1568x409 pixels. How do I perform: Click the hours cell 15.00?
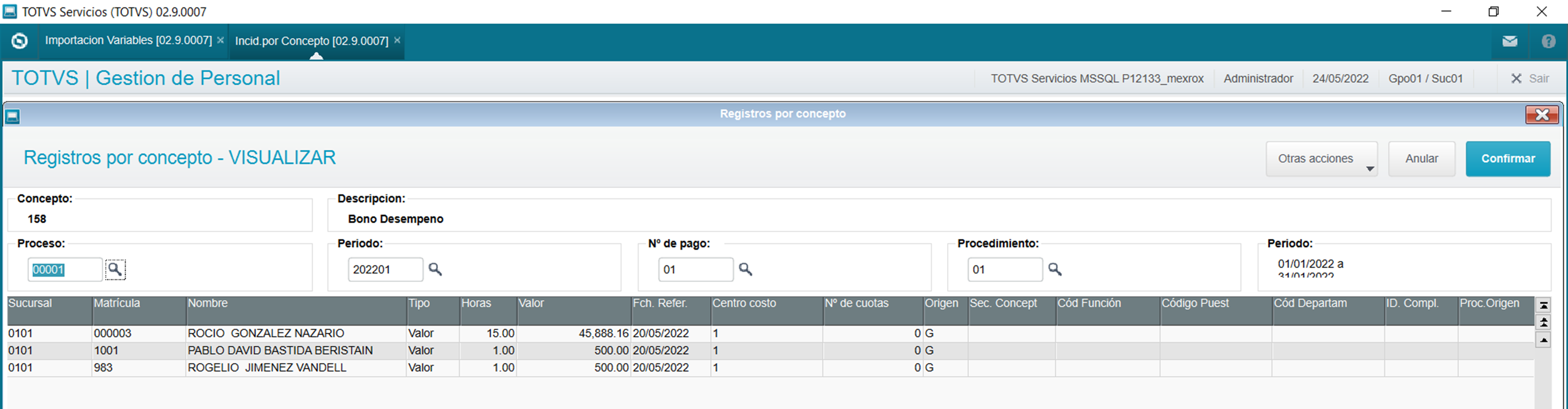[488, 334]
